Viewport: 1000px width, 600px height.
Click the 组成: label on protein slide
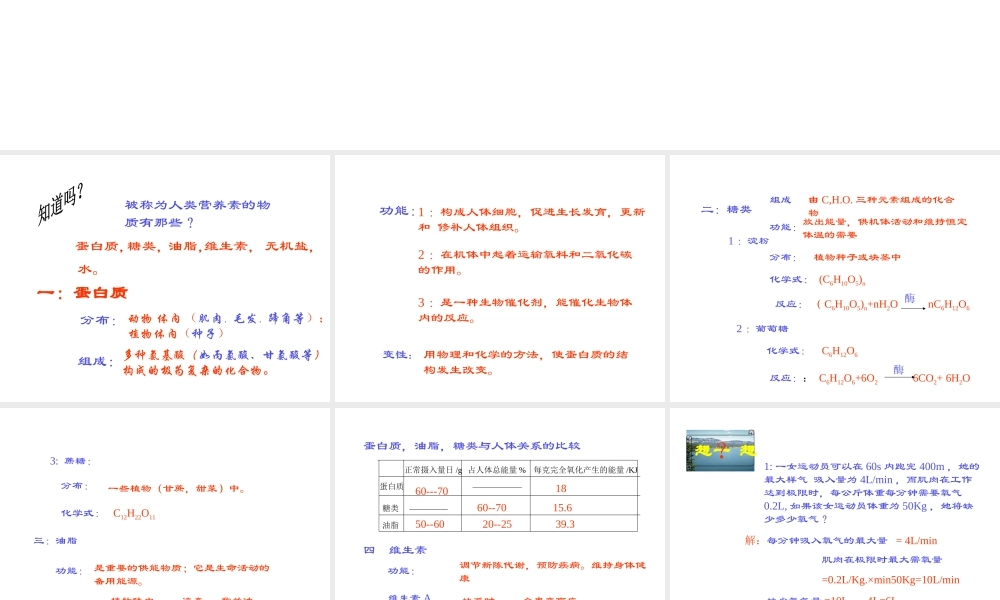[x=96, y=362]
